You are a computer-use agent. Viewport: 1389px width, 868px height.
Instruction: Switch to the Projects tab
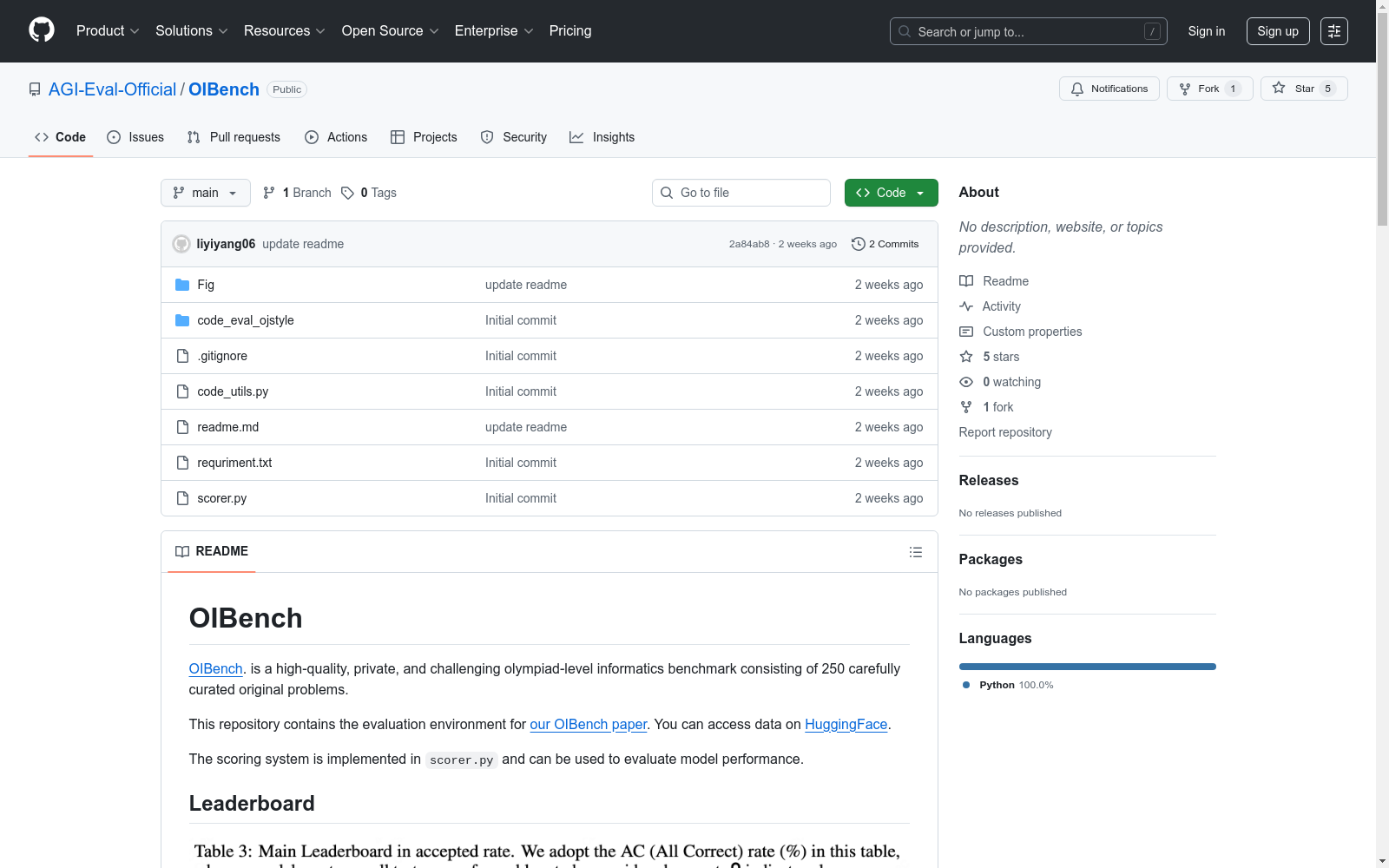[x=424, y=137]
